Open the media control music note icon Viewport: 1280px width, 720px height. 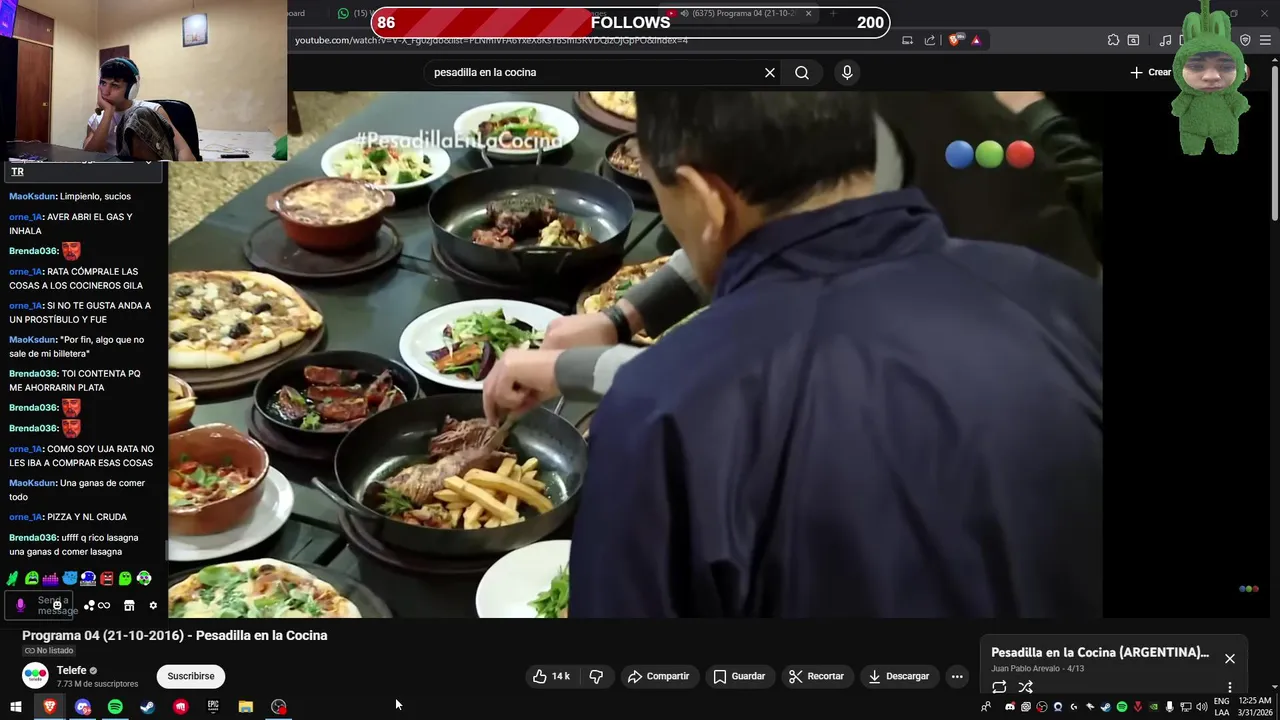[x=1165, y=40]
